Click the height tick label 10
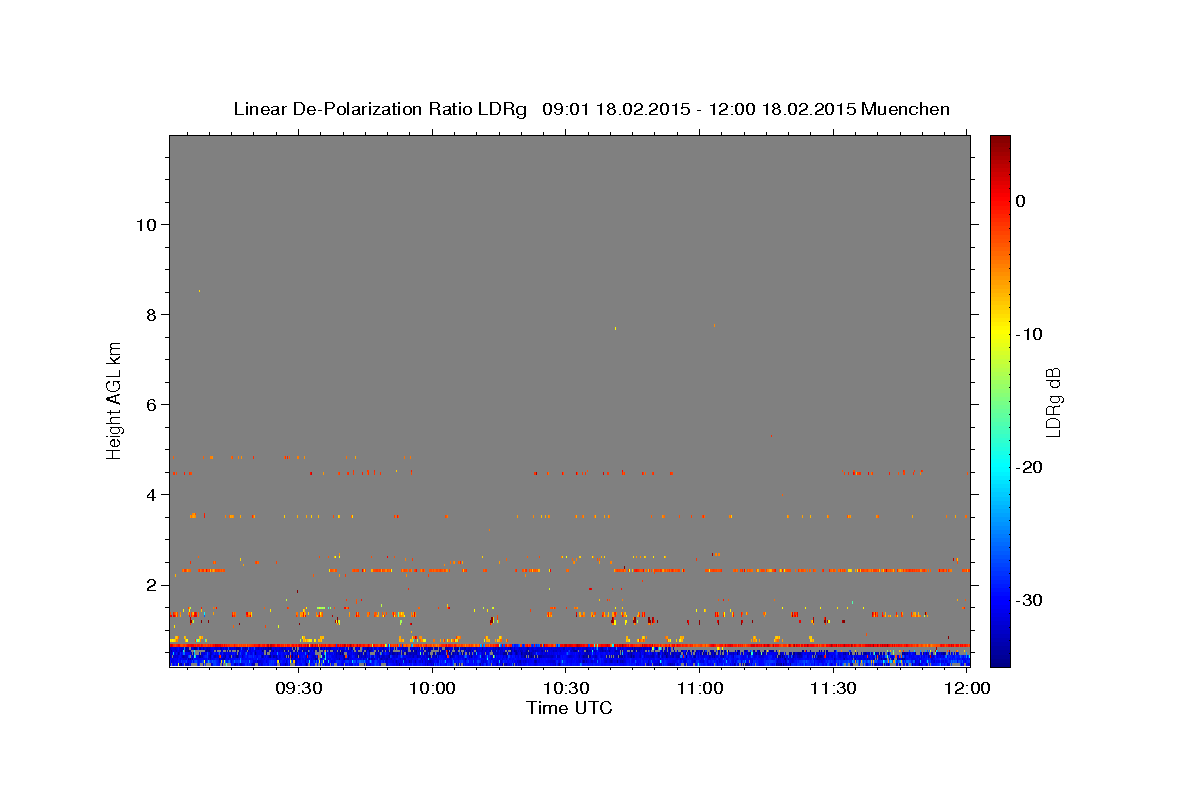Screen dimensions: 1200x800 [145, 224]
